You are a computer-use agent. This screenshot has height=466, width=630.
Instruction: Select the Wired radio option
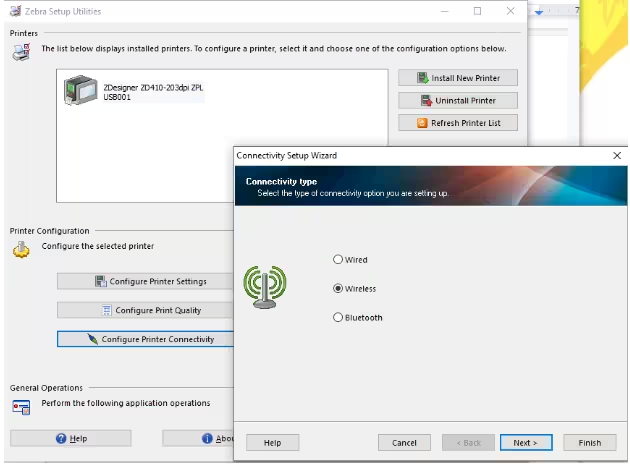click(x=339, y=260)
